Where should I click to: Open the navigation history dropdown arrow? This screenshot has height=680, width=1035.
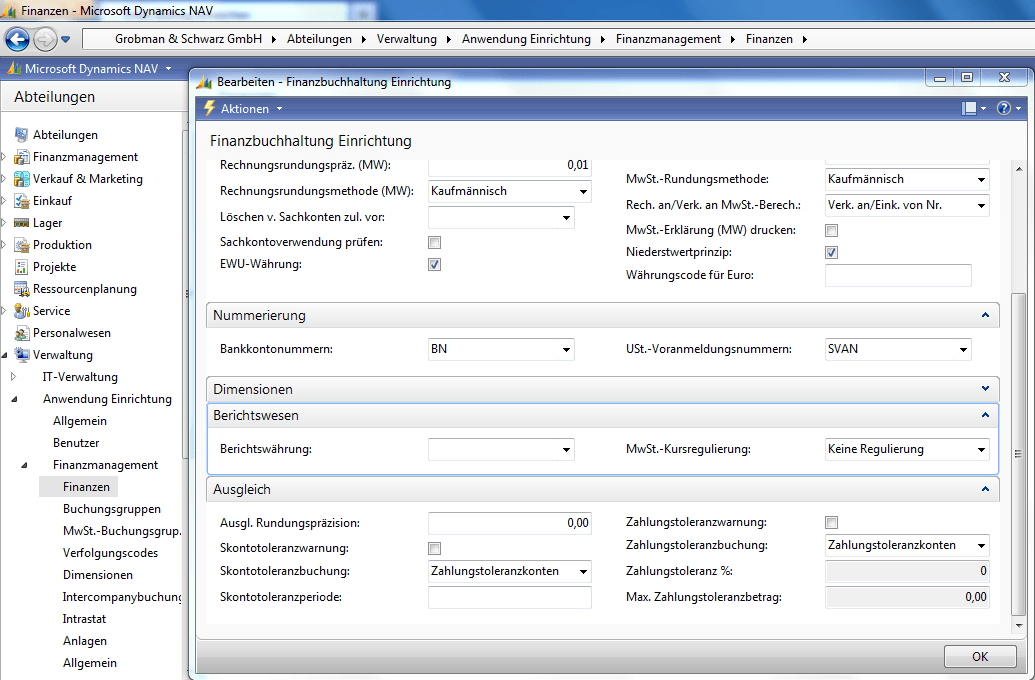(65, 40)
